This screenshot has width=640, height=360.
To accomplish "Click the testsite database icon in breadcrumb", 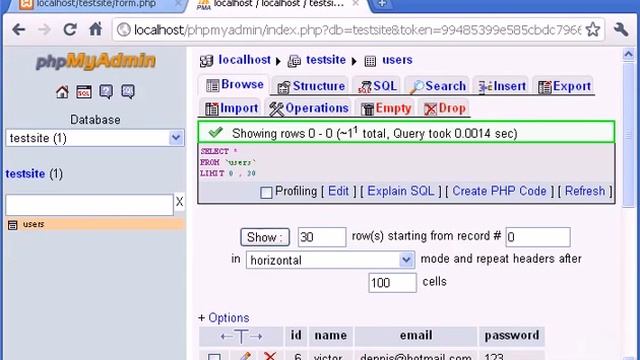I will point(294,61).
